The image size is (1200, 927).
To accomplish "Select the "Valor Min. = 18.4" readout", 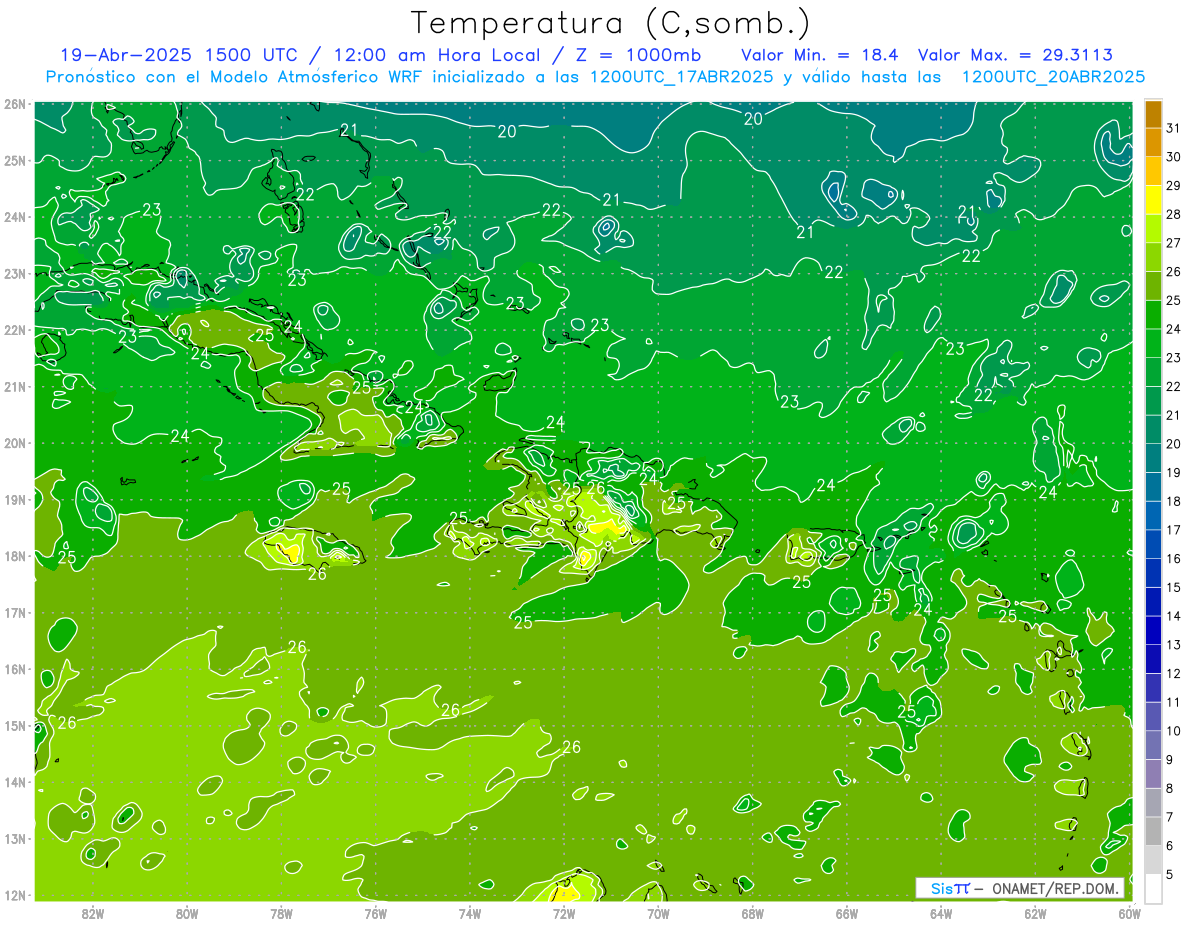I will click(822, 55).
